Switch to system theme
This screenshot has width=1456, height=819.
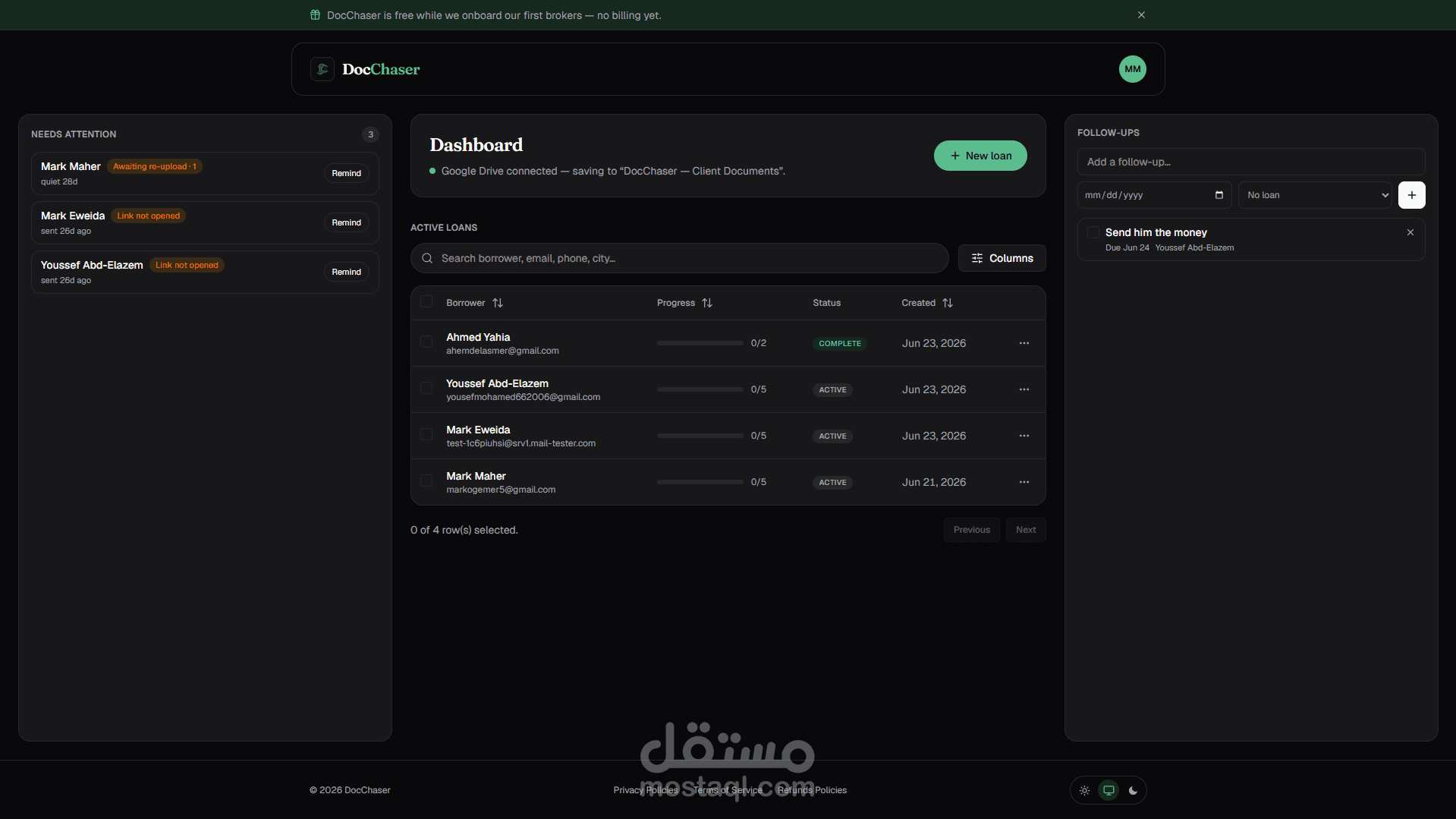[1109, 790]
